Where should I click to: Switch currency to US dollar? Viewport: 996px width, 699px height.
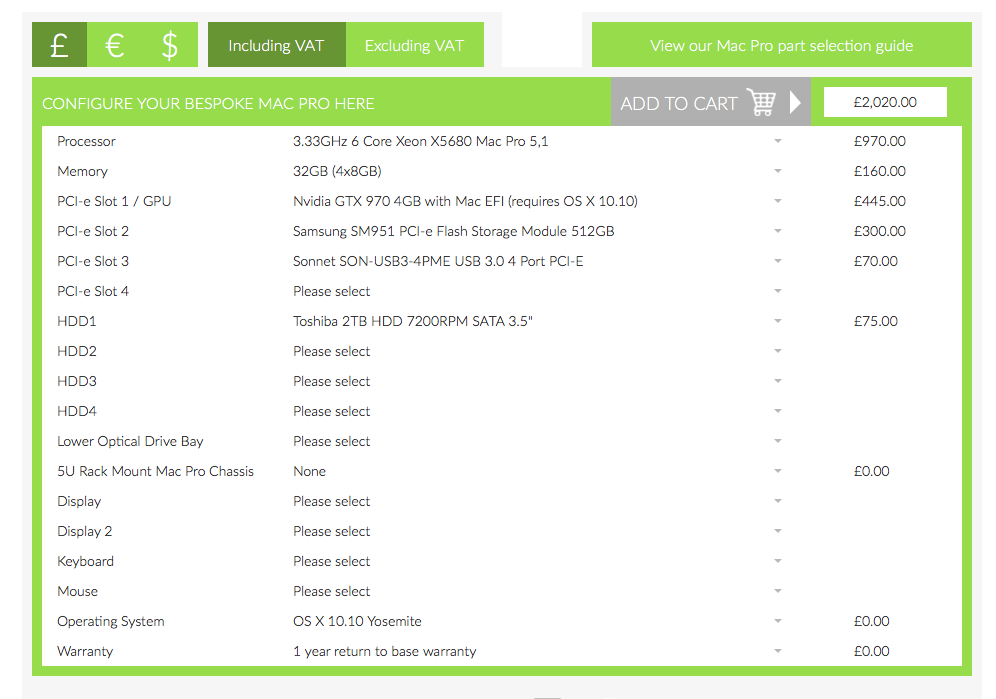(x=170, y=44)
